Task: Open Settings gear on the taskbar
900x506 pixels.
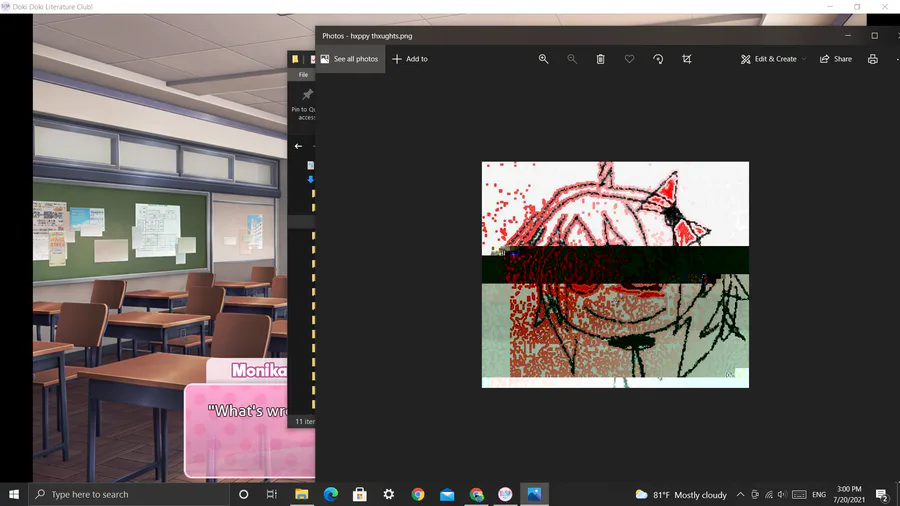Action: pos(389,494)
